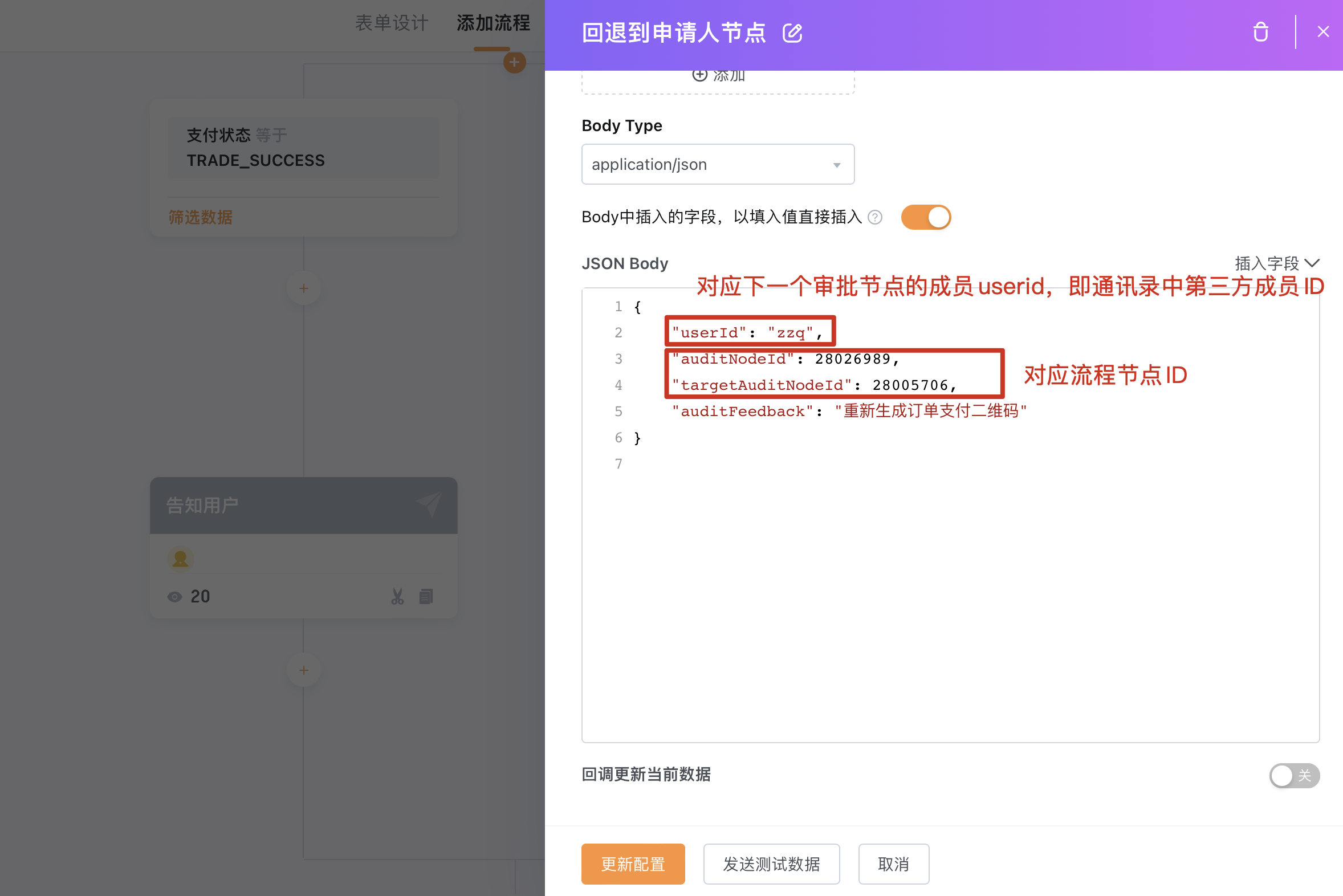The height and width of the screenshot is (896, 1343).
Task: Switch to the 添加流程 tab
Action: (x=493, y=23)
